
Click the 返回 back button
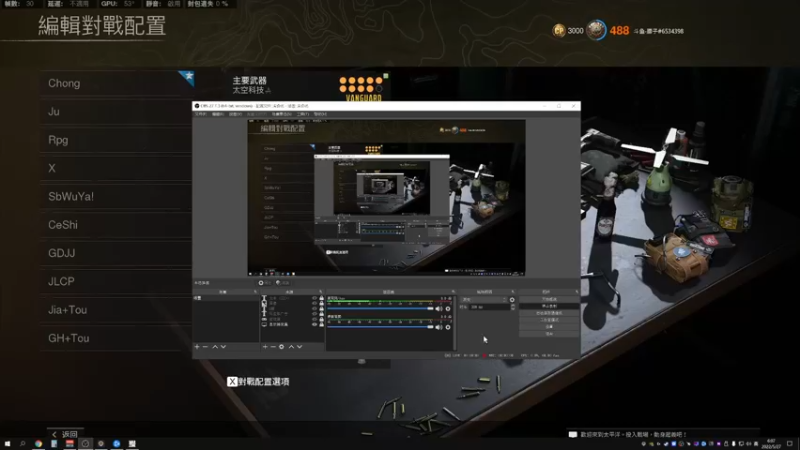65,434
